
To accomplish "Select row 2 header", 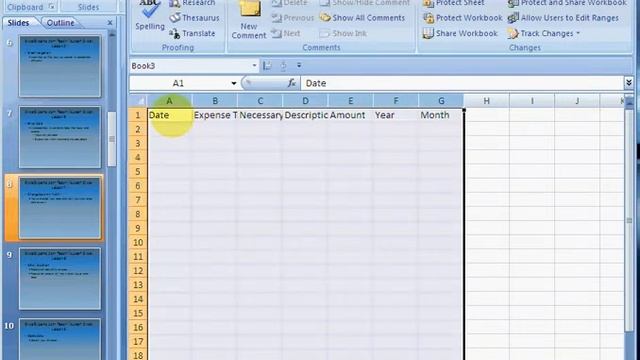I will pyautogui.click(x=138, y=129).
